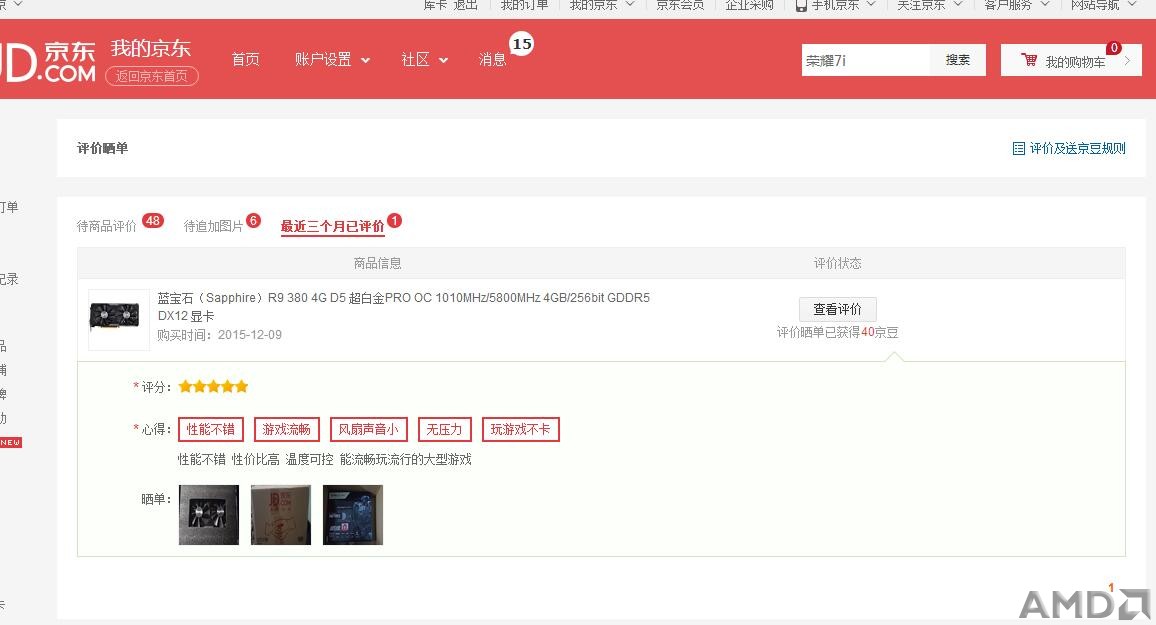The height and width of the screenshot is (625, 1156).
Task: Click 返回京东首页 button
Action: 152,76
